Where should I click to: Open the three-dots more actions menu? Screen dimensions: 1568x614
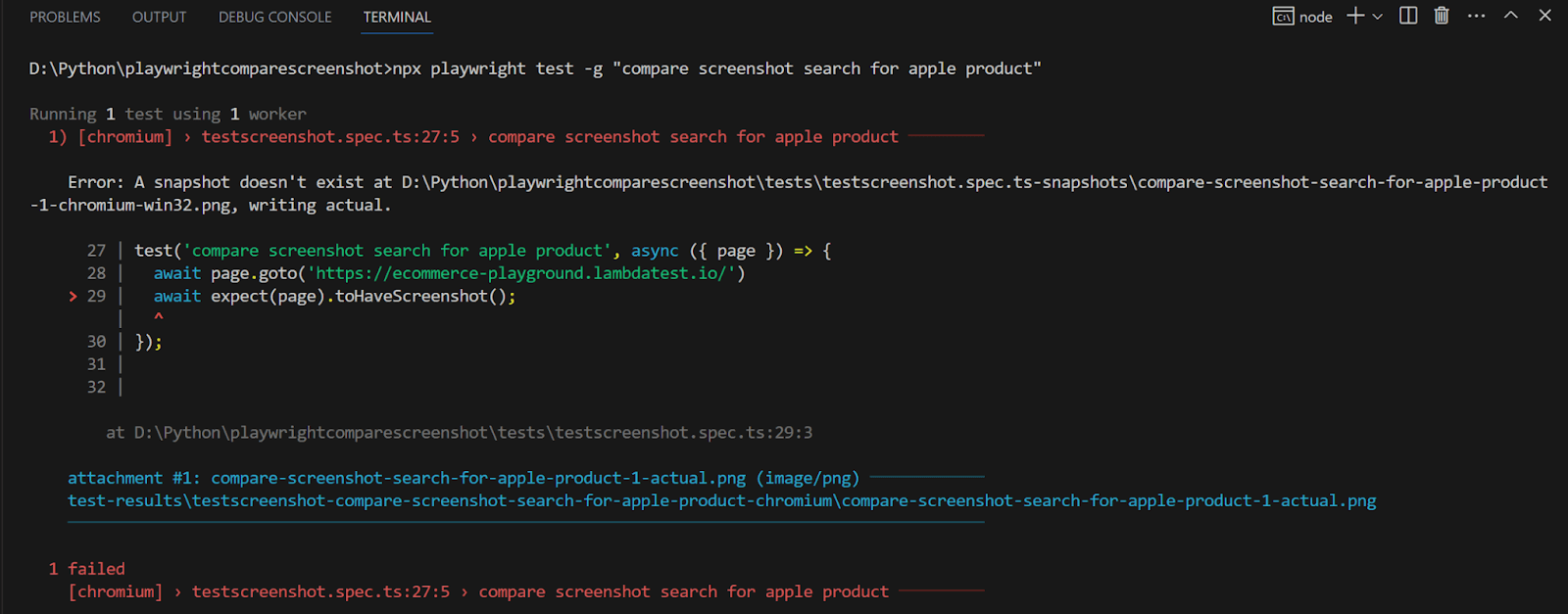[x=1477, y=16]
